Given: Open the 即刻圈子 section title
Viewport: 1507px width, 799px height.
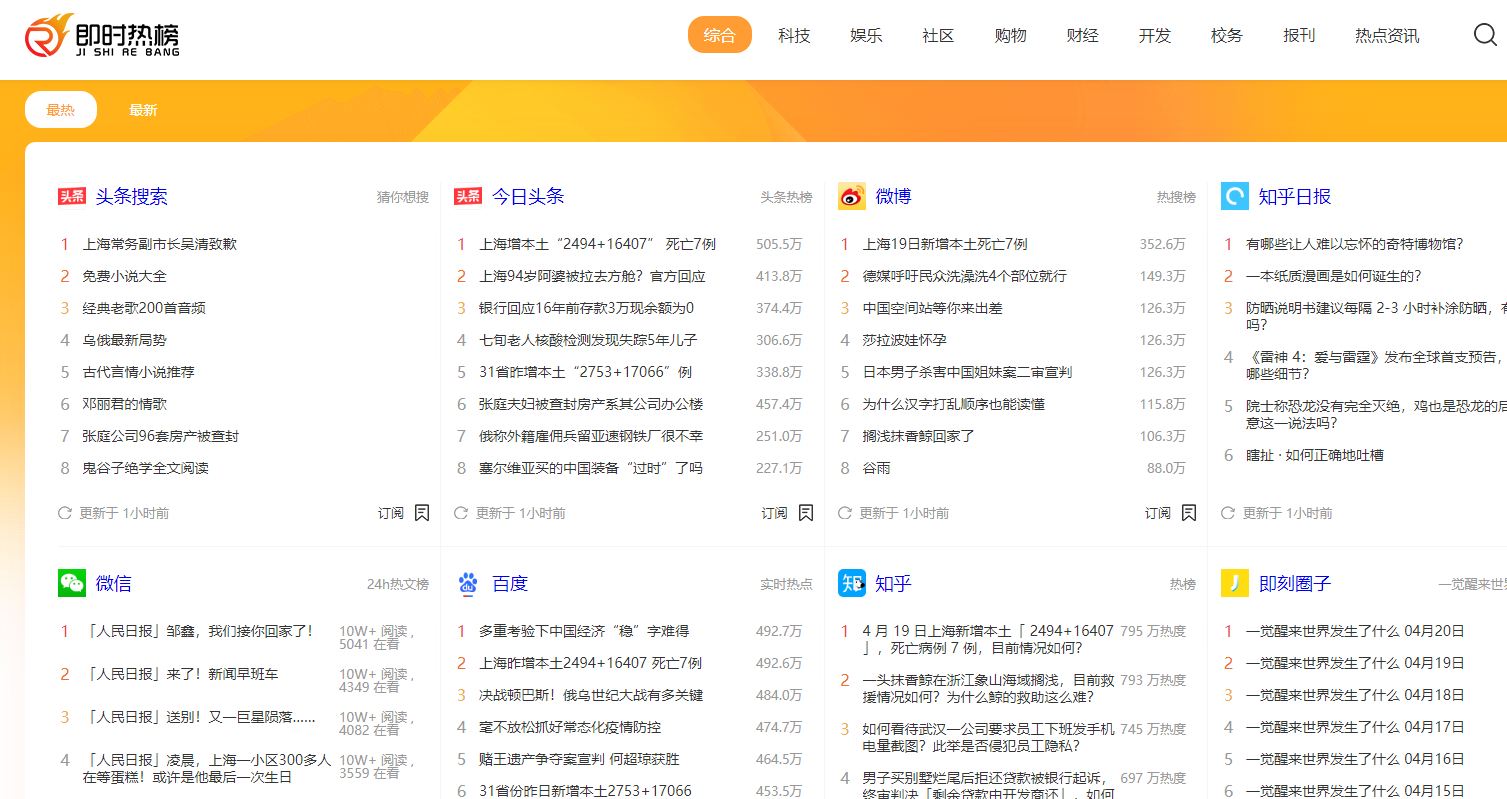Looking at the screenshot, I should click(1295, 583).
